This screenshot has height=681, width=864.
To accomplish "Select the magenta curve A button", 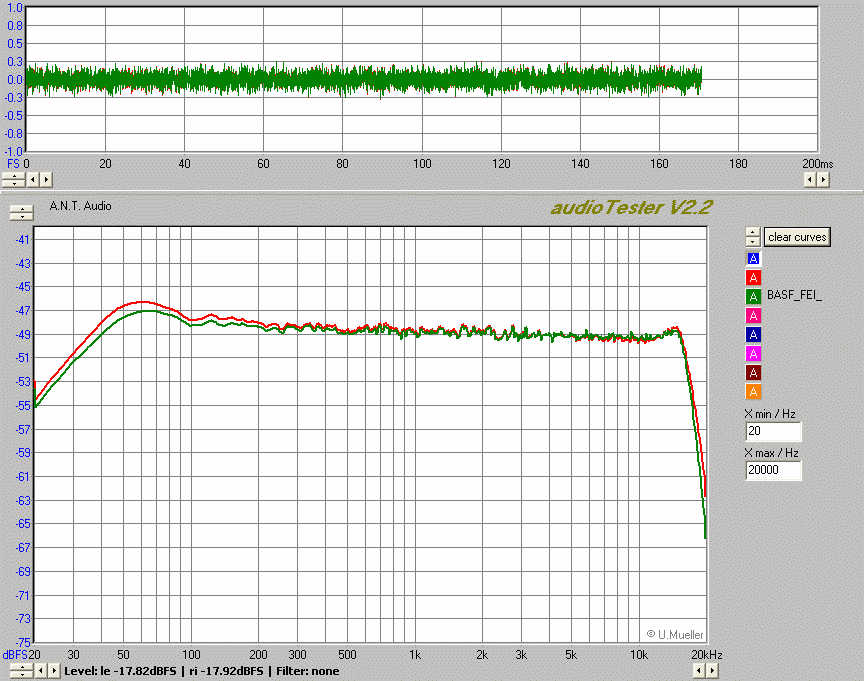I will tap(753, 354).
